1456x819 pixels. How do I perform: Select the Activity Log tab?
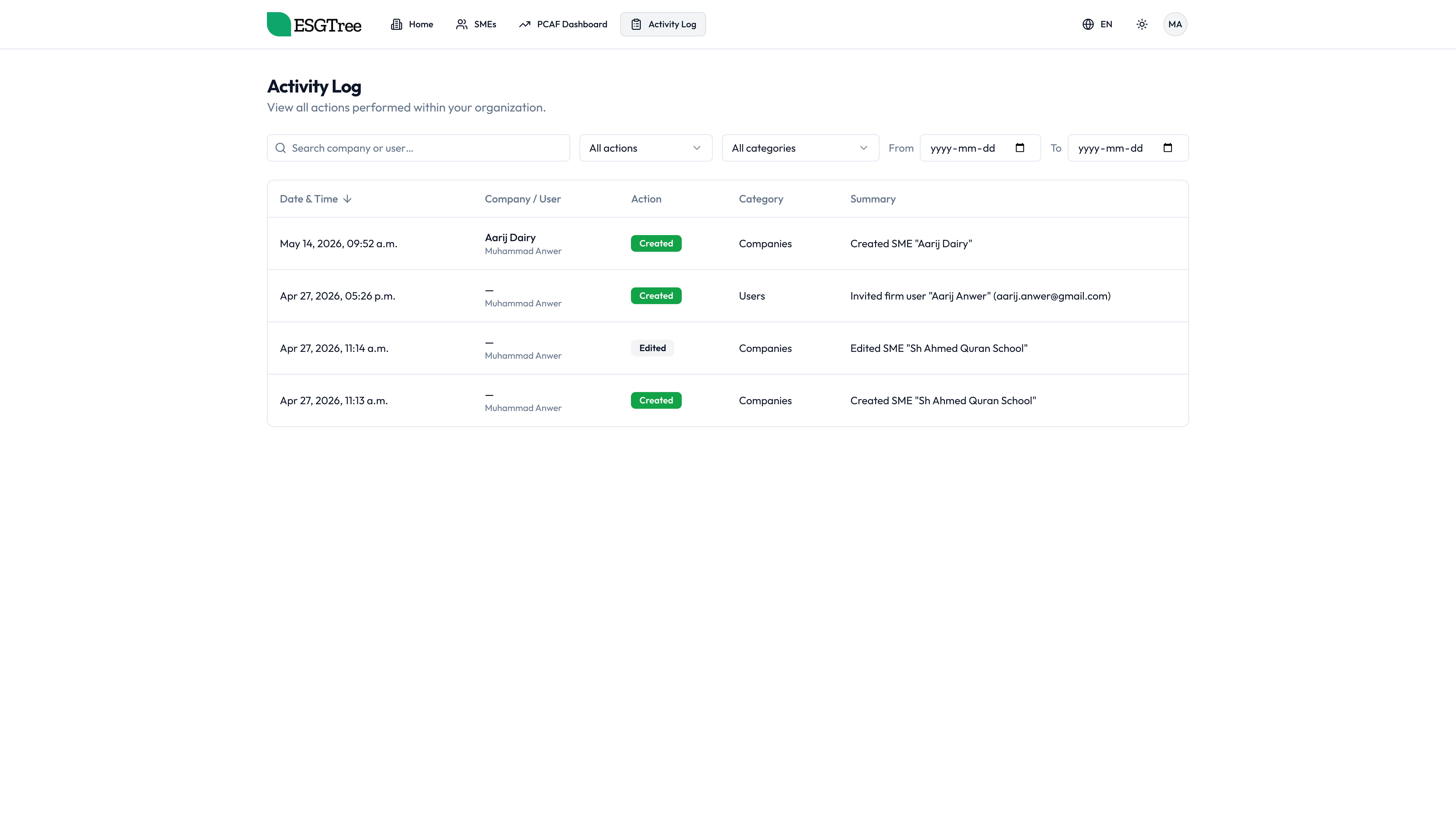pyautogui.click(x=663, y=24)
